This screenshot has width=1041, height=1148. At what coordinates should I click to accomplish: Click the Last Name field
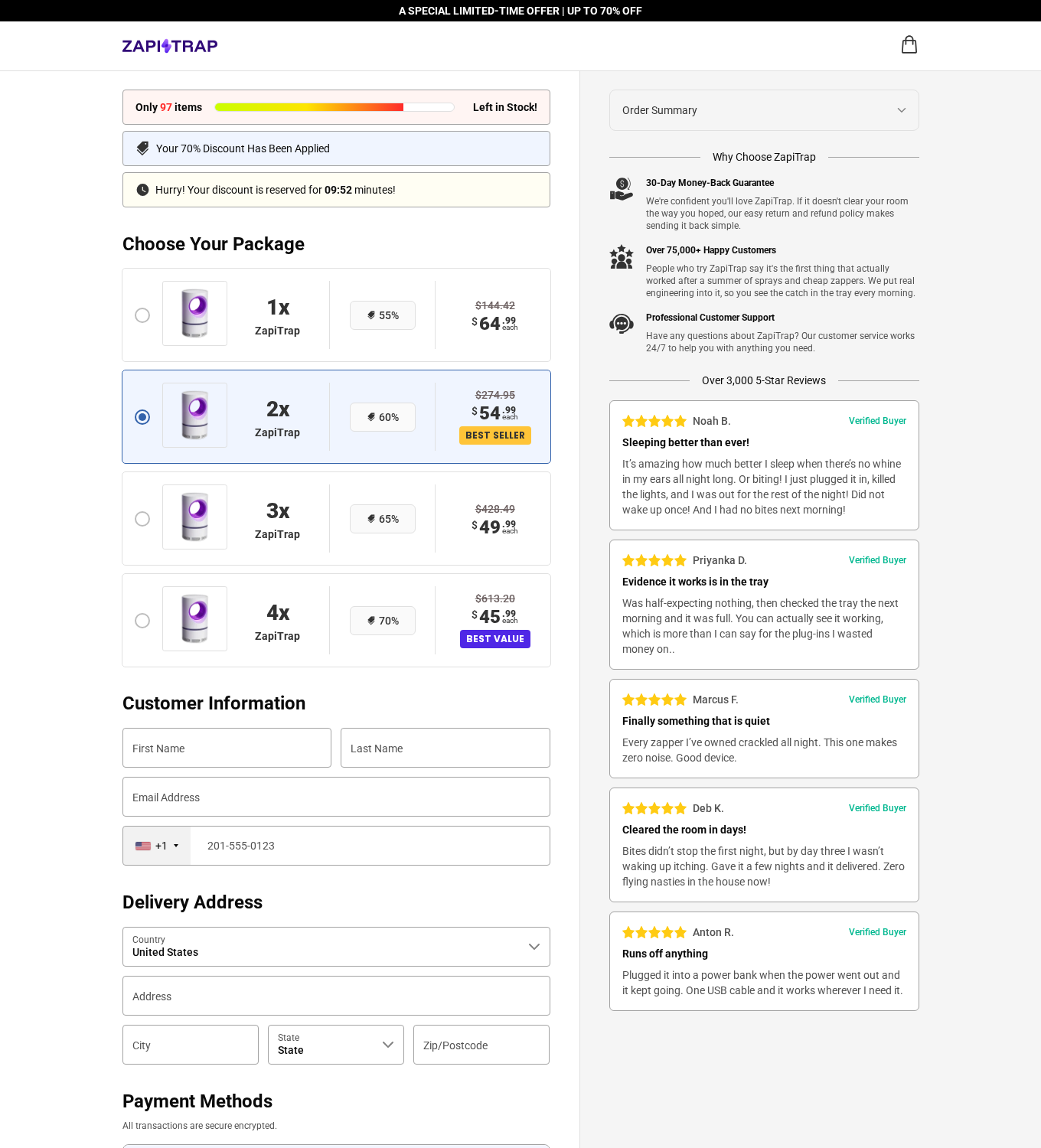[x=445, y=748]
